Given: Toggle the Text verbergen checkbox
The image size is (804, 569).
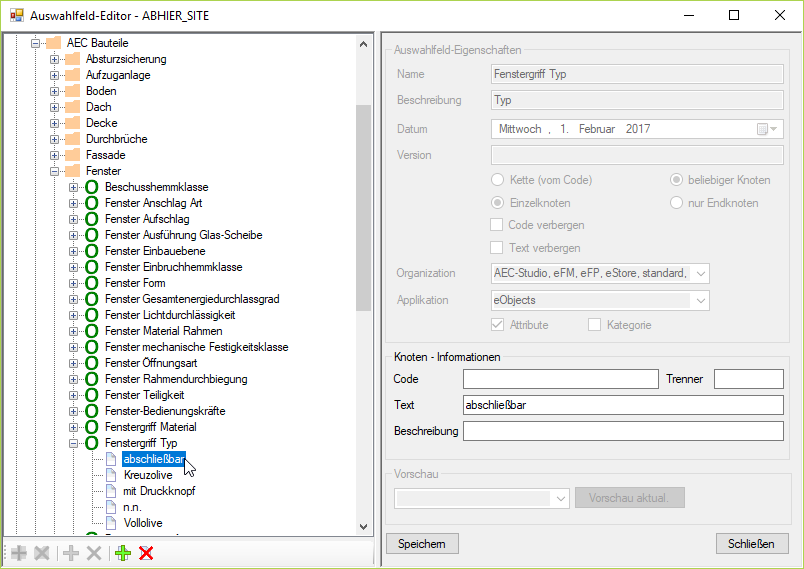Looking at the screenshot, I should 496,248.
